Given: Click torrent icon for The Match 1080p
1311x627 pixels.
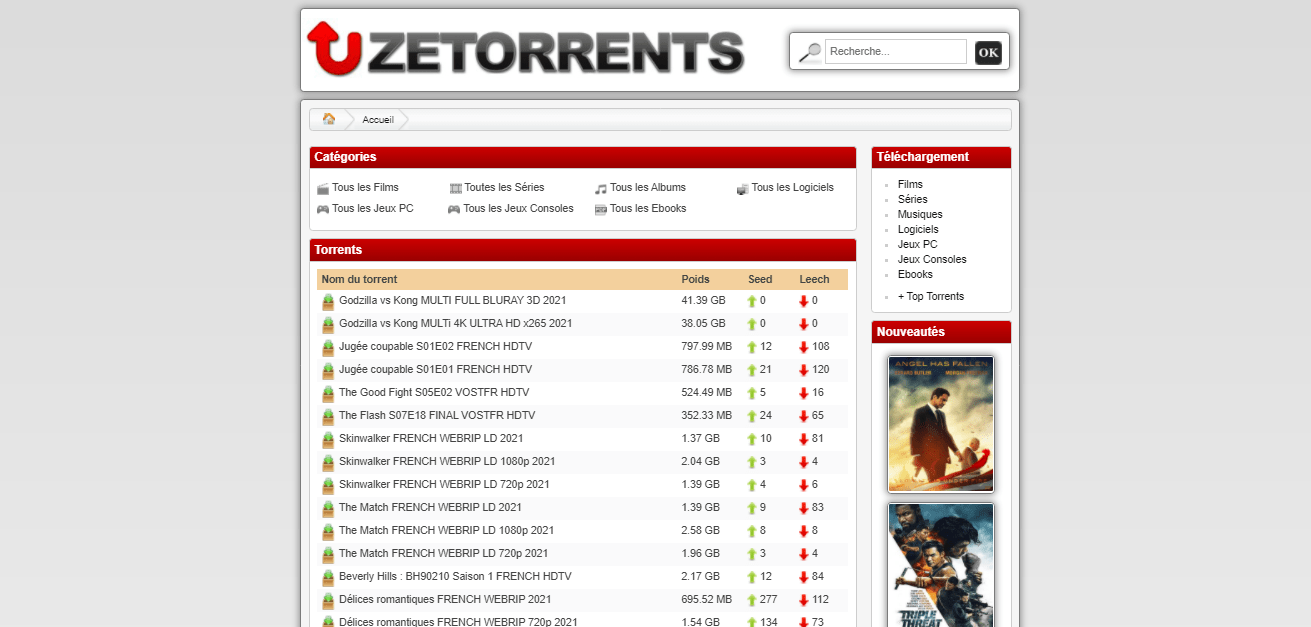Looking at the screenshot, I should pos(328,531).
